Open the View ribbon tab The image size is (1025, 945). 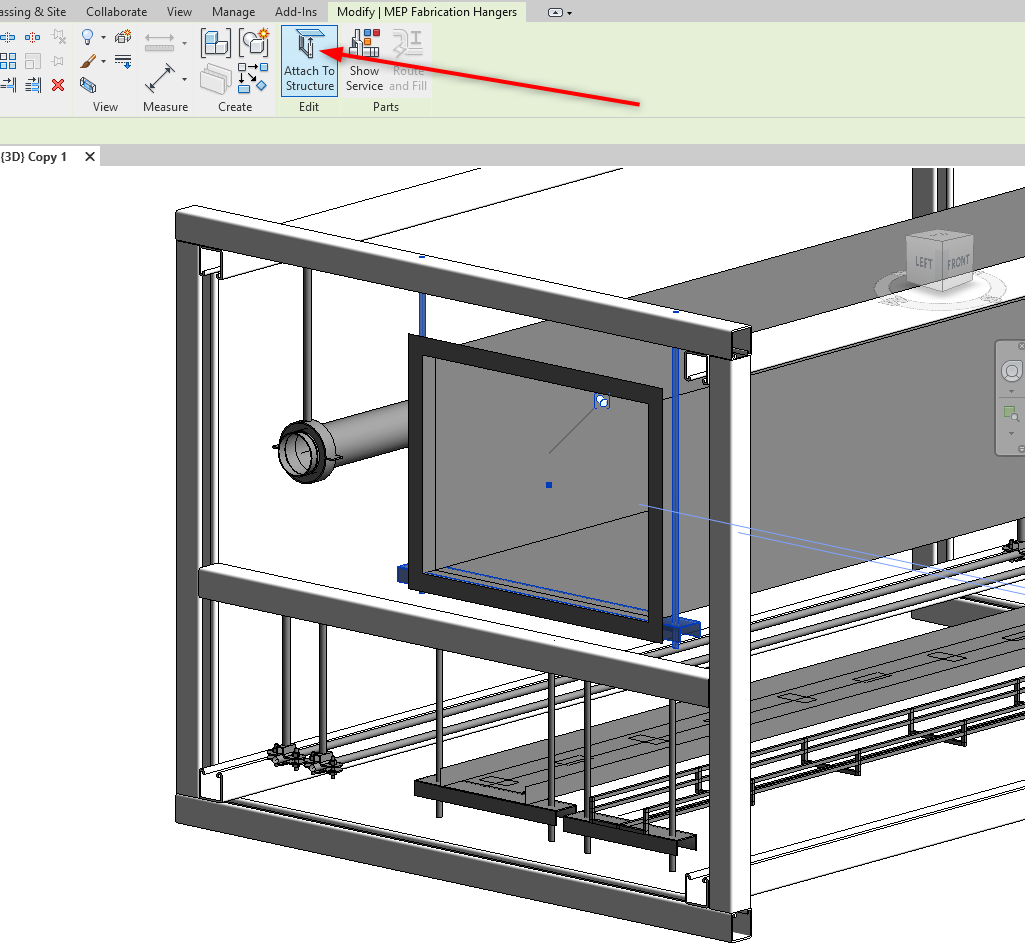coord(179,12)
